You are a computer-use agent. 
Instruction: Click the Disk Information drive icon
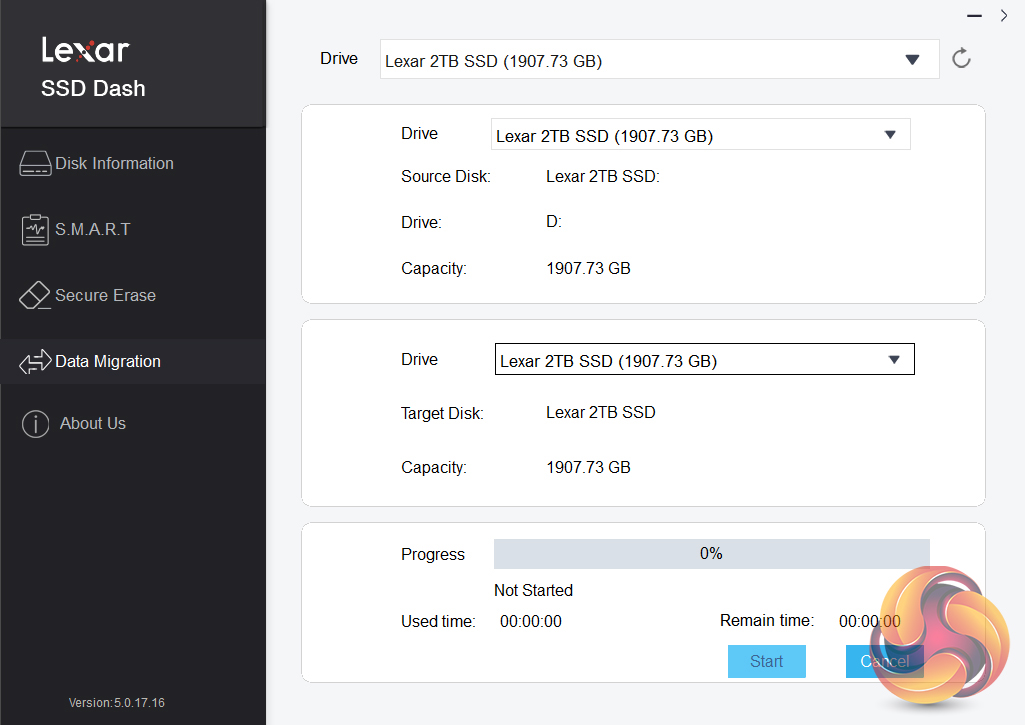(35, 163)
